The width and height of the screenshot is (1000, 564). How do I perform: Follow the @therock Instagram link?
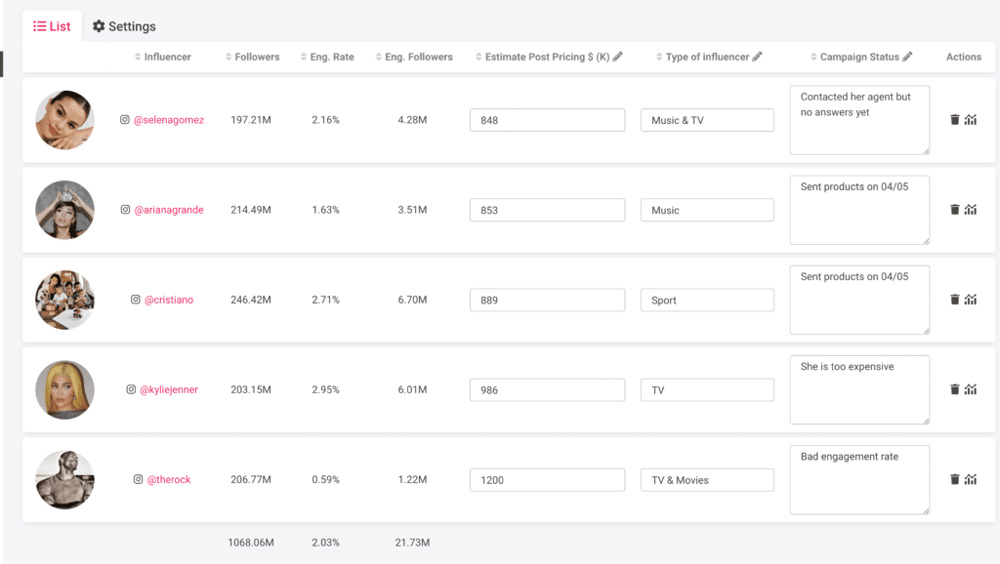(x=168, y=480)
